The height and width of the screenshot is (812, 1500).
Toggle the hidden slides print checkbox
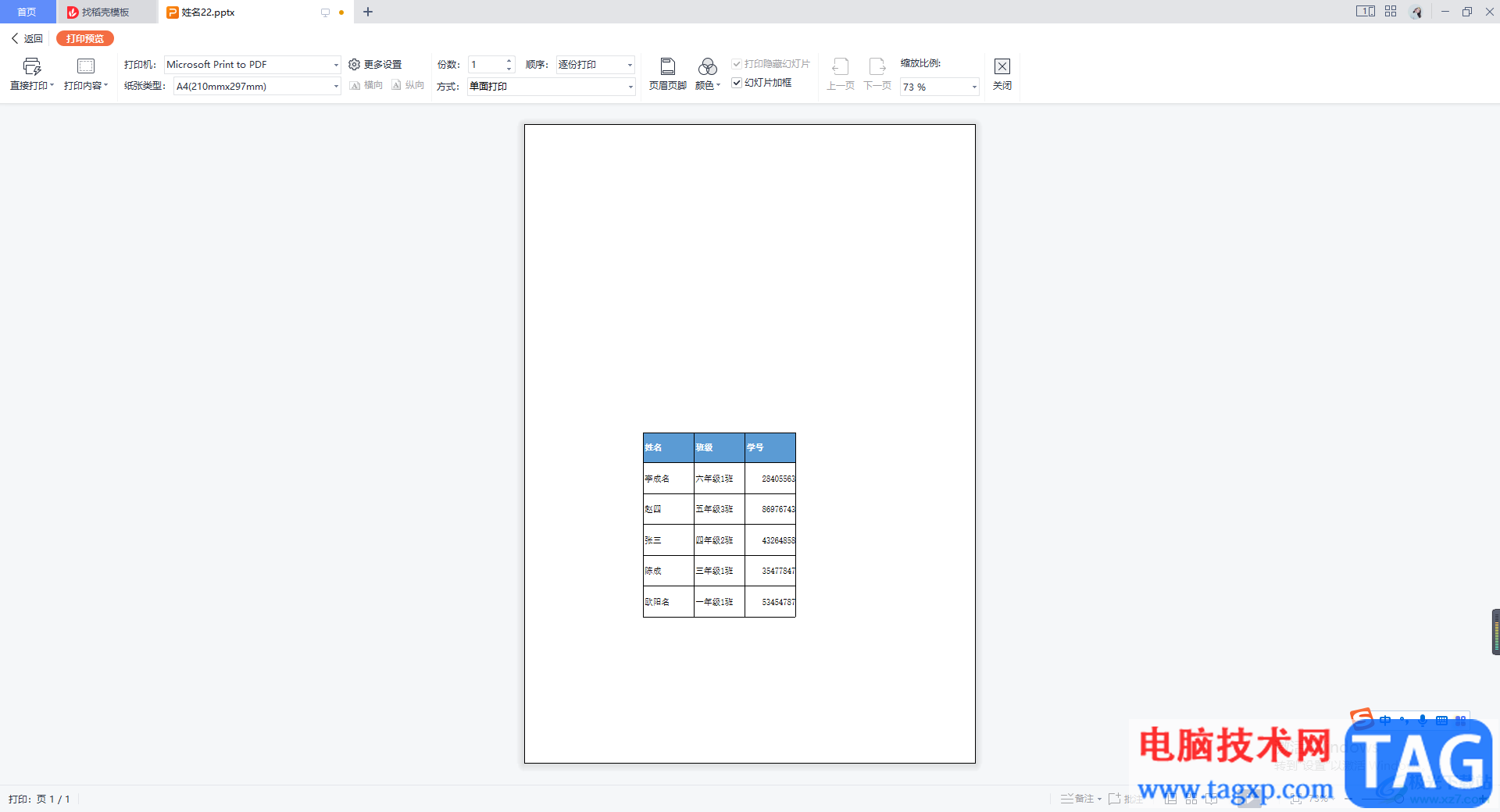[737, 64]
